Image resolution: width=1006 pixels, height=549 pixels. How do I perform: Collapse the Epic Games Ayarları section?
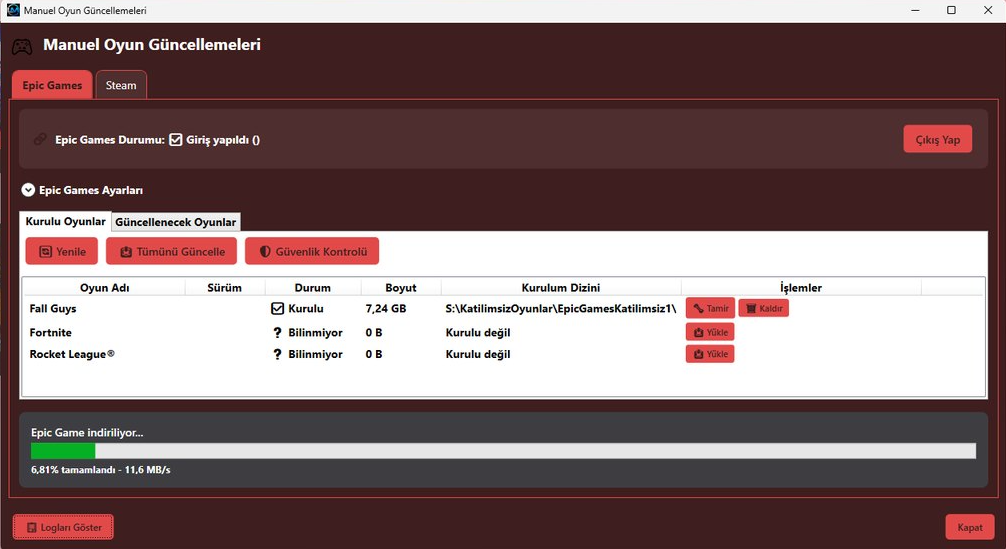(28, 190)
